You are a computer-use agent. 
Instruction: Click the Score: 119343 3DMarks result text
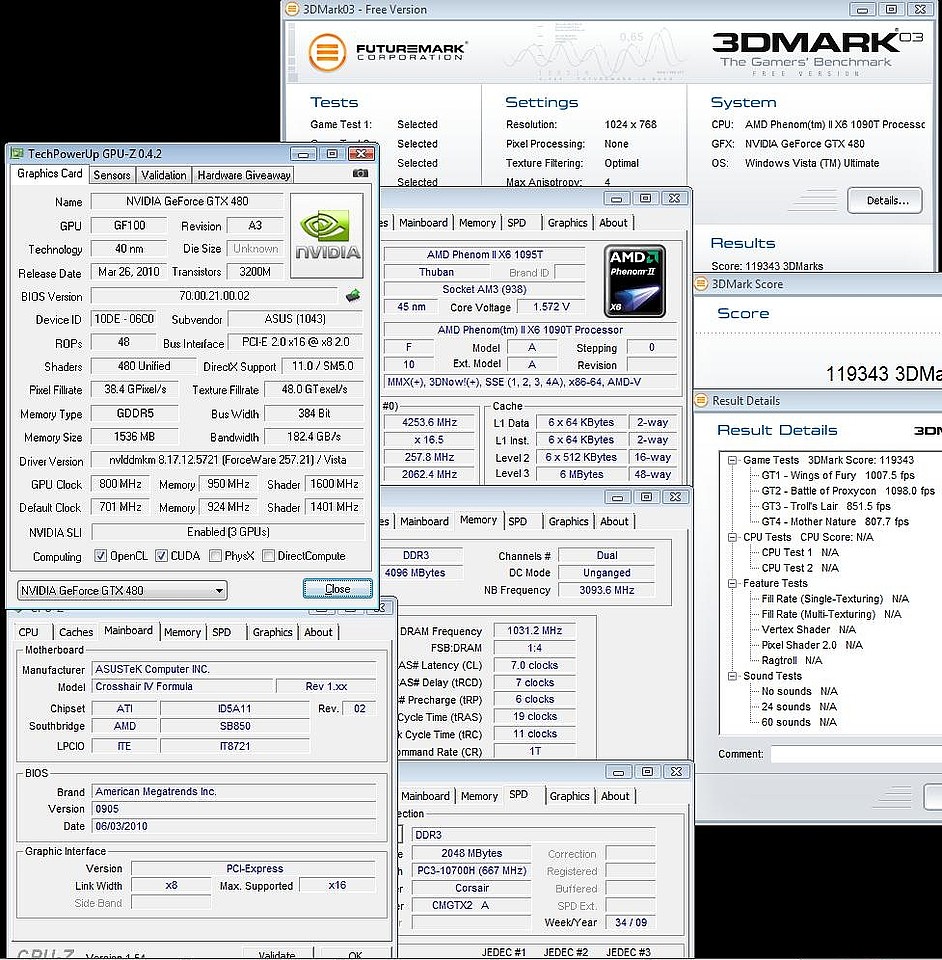767,266
